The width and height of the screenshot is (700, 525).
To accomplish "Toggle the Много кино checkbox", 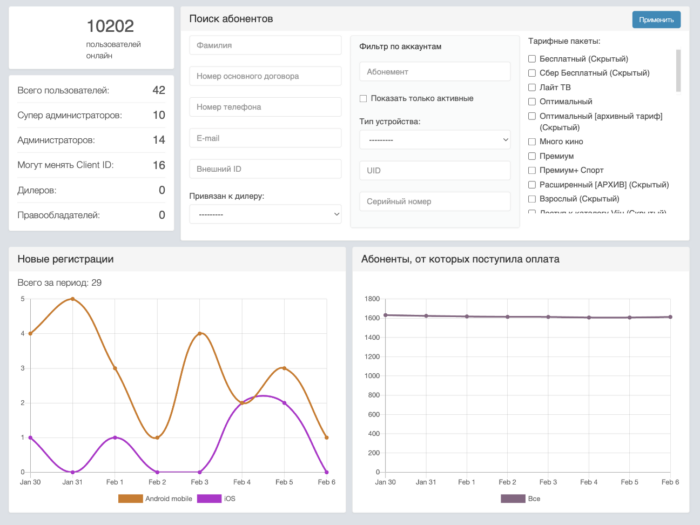I will tap(532, 143).
